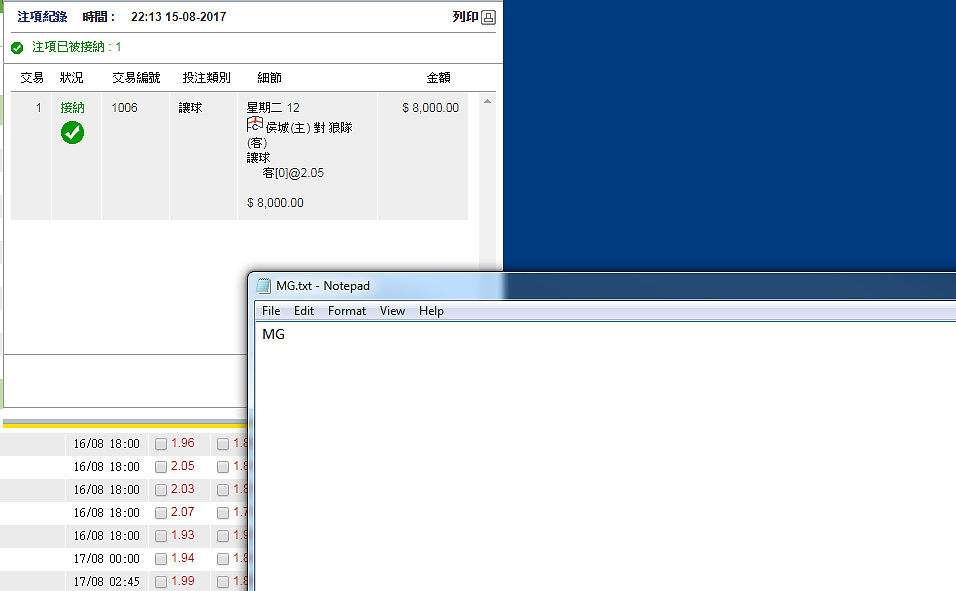This screenshot has height=591, width=956.
Task: Click the odds value 2.07 in the list
Action: (x=183, y=512)
